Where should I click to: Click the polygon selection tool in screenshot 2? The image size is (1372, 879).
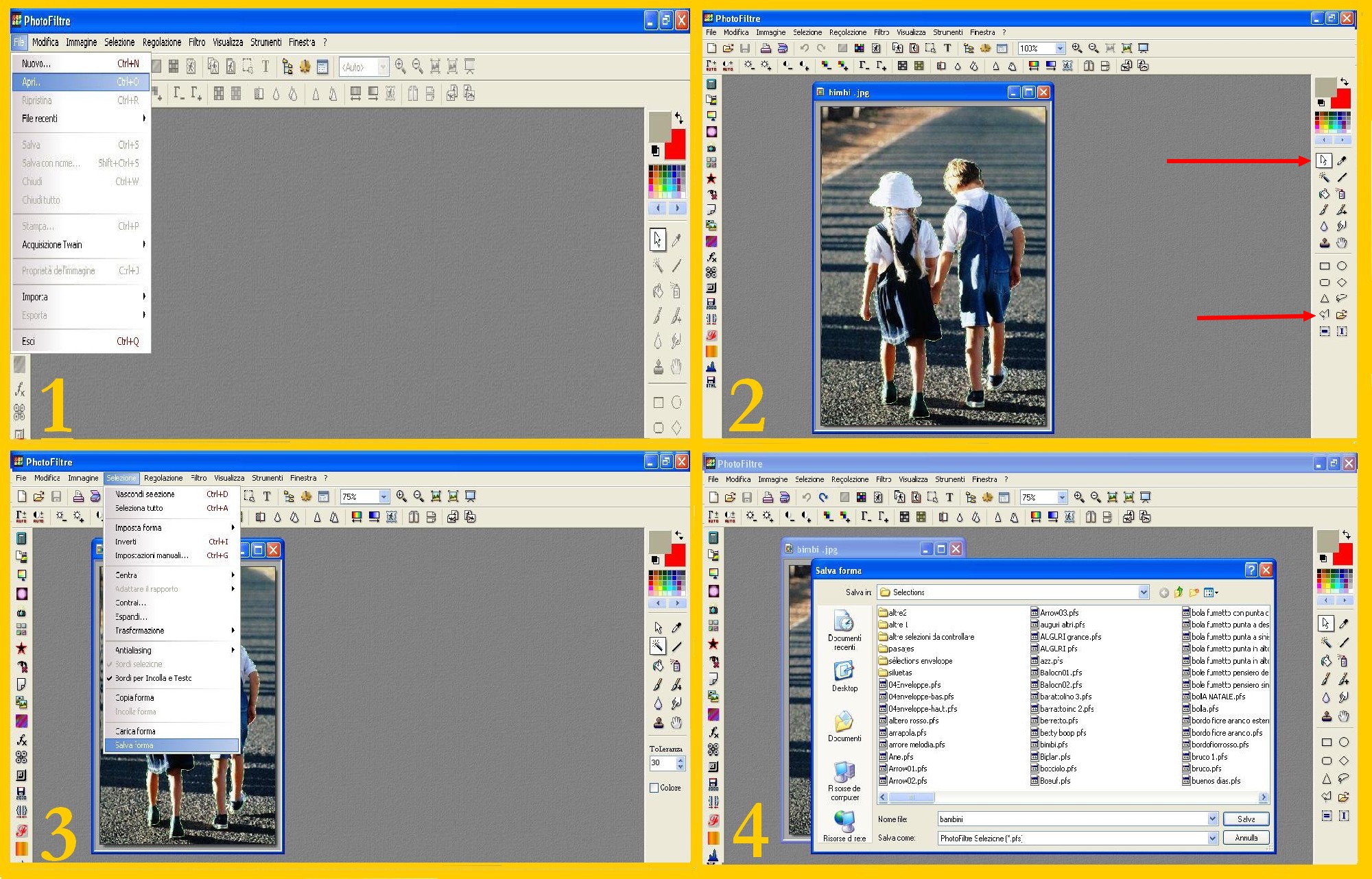click(1325, 315)
